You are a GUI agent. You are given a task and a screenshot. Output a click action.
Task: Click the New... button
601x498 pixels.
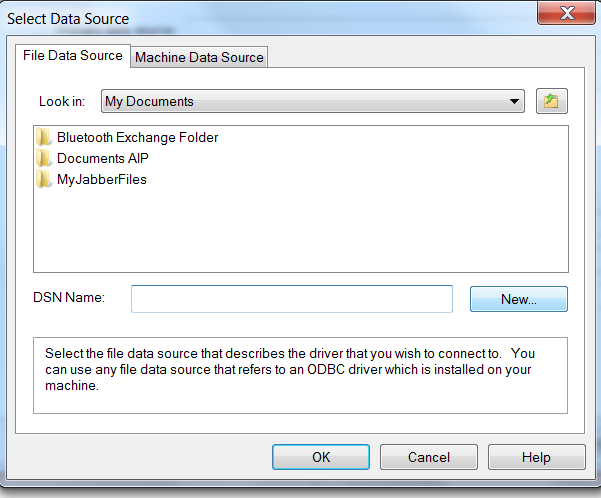[519, 299]
